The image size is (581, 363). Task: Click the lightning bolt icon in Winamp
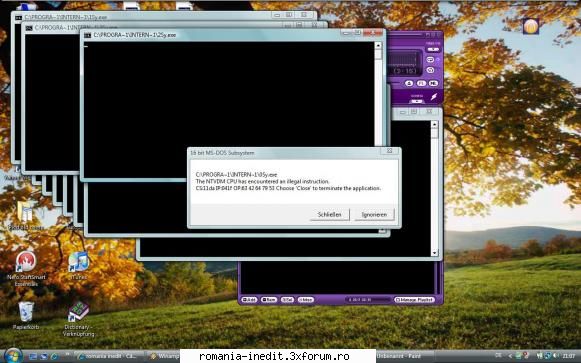point(434,97)
